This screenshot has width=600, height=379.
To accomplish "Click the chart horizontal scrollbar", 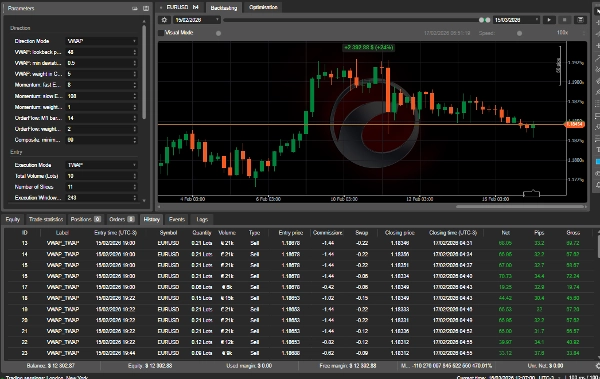I will tap(520, 207).
